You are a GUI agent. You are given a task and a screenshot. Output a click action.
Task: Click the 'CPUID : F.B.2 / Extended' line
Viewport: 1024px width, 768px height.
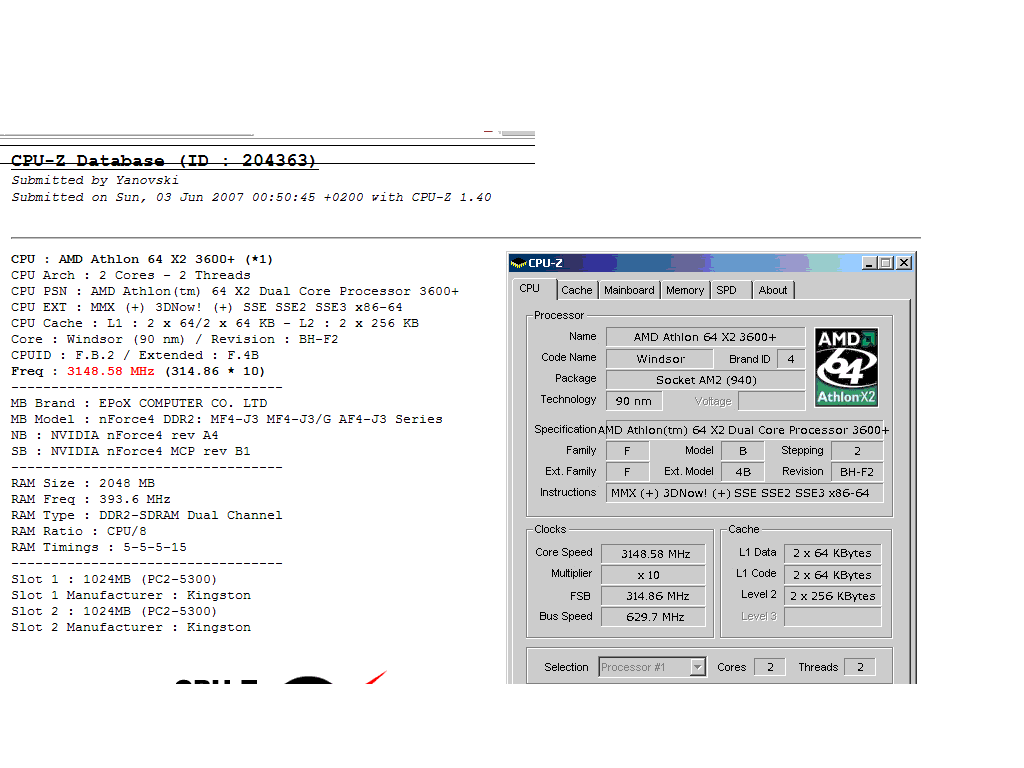[x=135, y=355]
